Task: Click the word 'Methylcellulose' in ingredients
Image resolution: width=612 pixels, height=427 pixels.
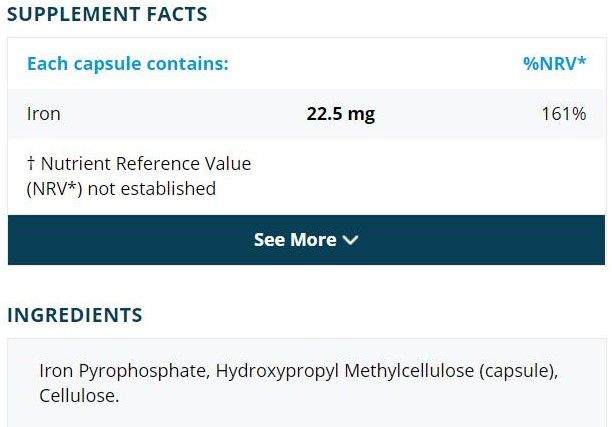Action: [410, 372]
